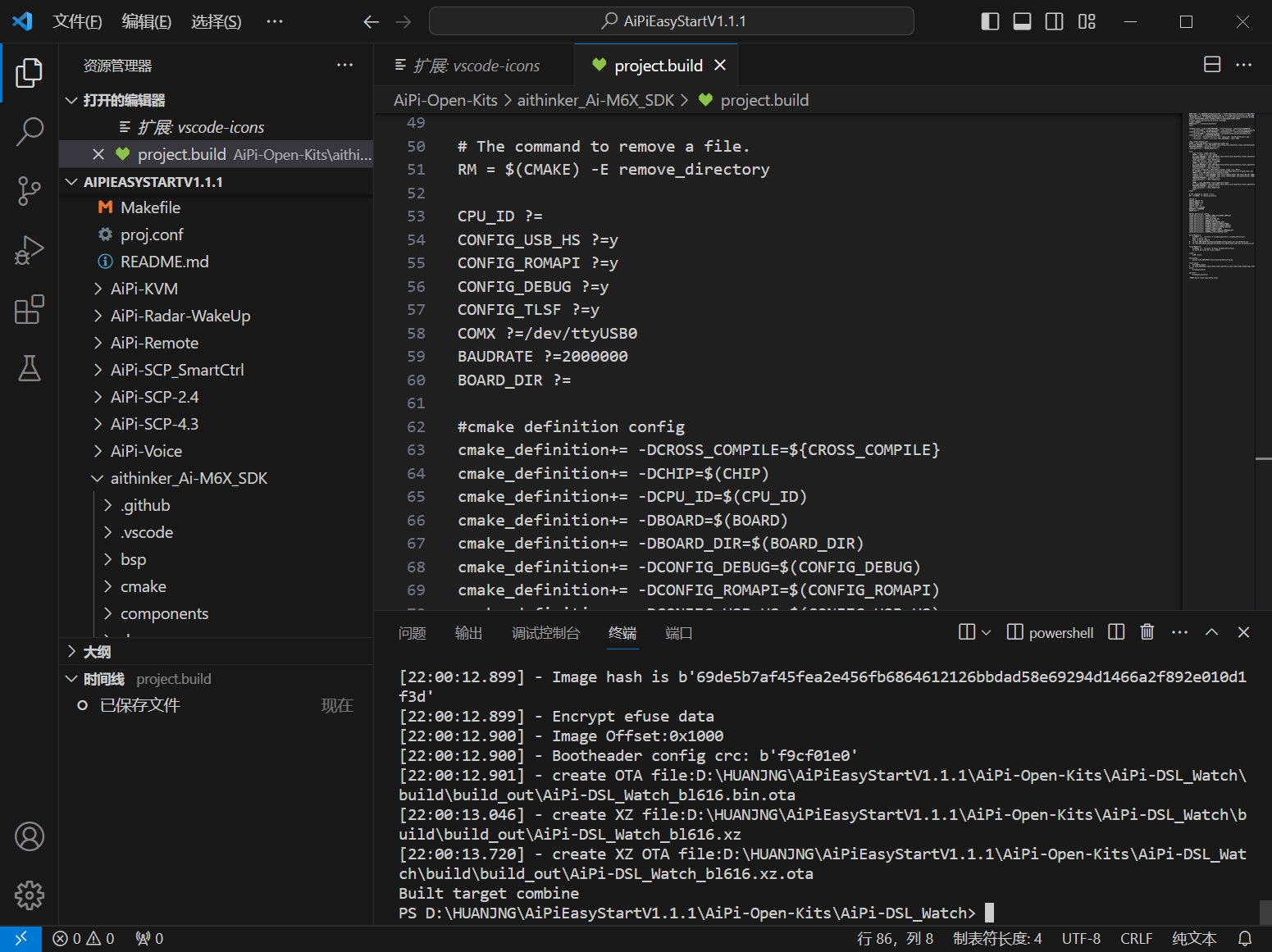Image resolution: width=1272 pixels, height=952 pixels.
Task: Click the AiPi-Open-Kits breadcrumb
Action: pyautogui.click(x=445, y=100)
